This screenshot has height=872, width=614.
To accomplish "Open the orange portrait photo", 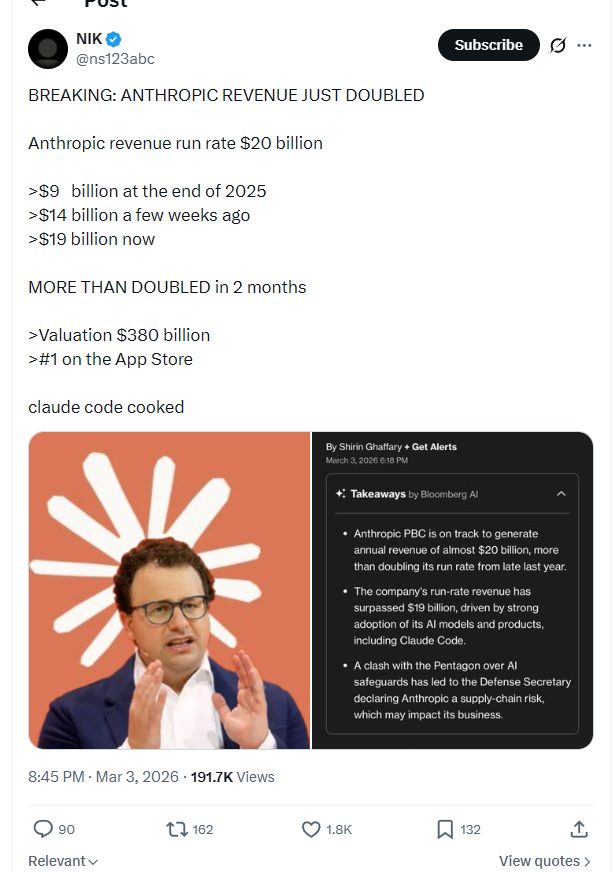I will (169, 590).
